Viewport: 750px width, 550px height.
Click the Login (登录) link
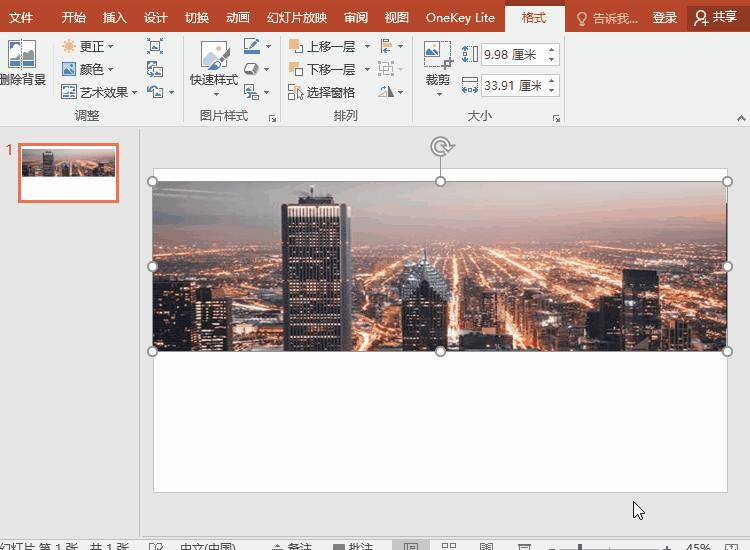pos(665,17)
